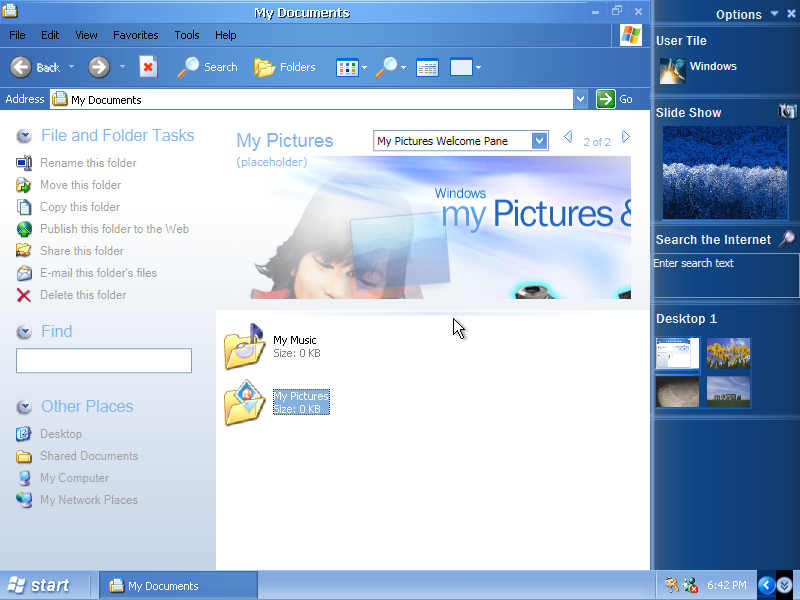Open the File menu
800x600 pixels.
17,35
